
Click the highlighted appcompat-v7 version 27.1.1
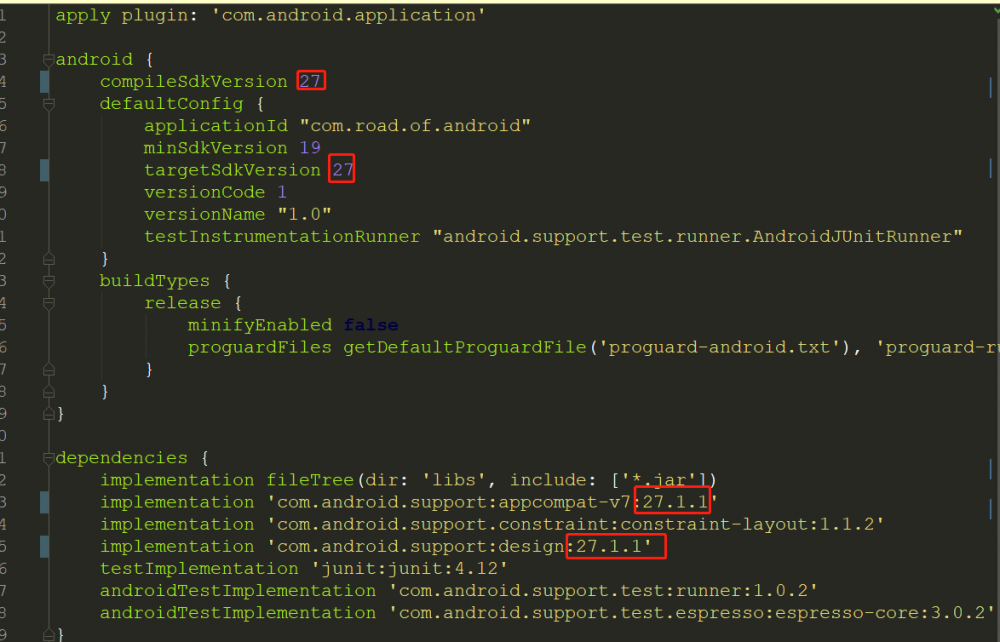pyautogui.click(x=672, y=501)
